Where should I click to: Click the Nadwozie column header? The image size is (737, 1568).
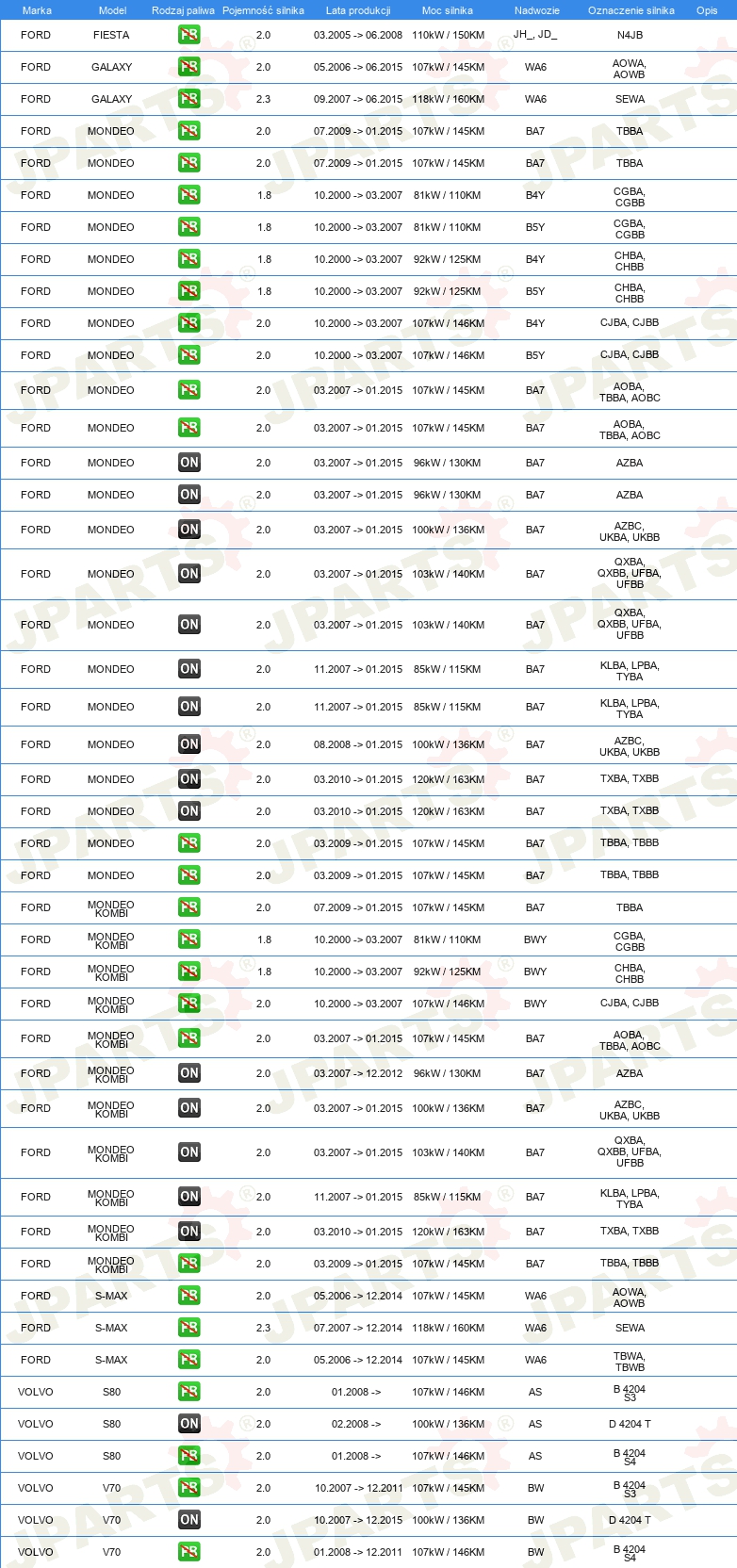[537, 10]
